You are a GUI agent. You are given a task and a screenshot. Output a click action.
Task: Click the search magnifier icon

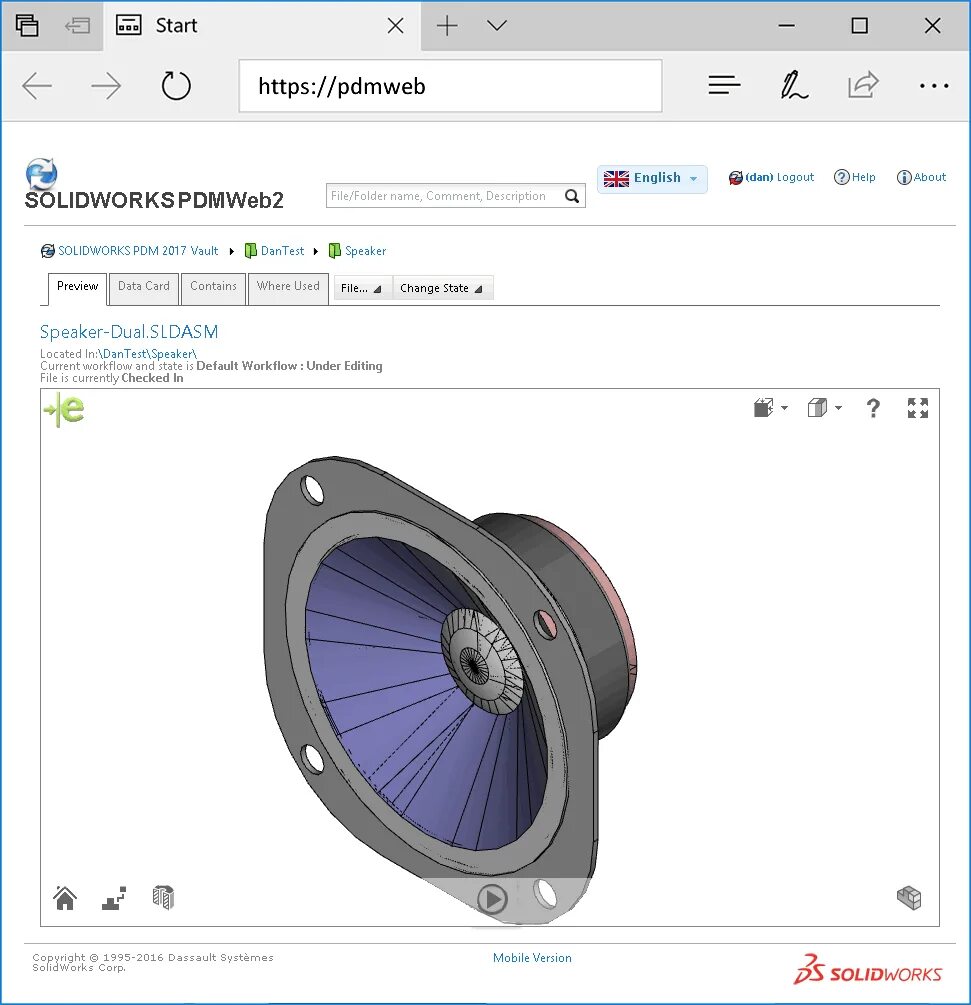coord(572,196)
